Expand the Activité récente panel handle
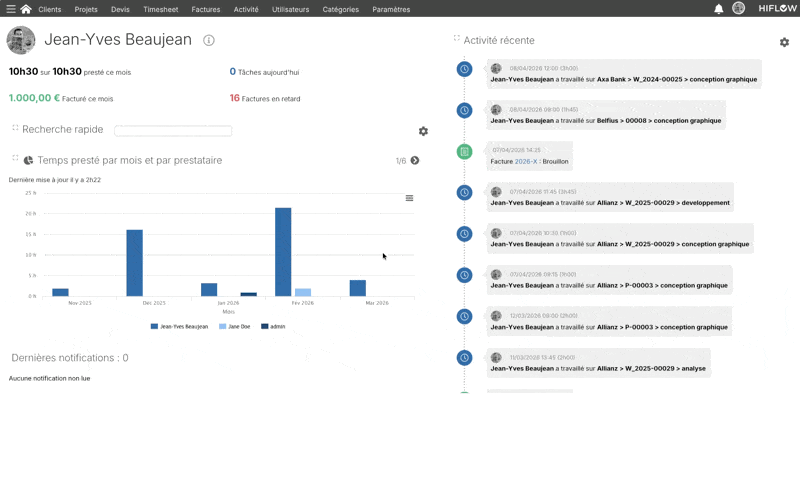The image size is (800, 485). [457, 39]
